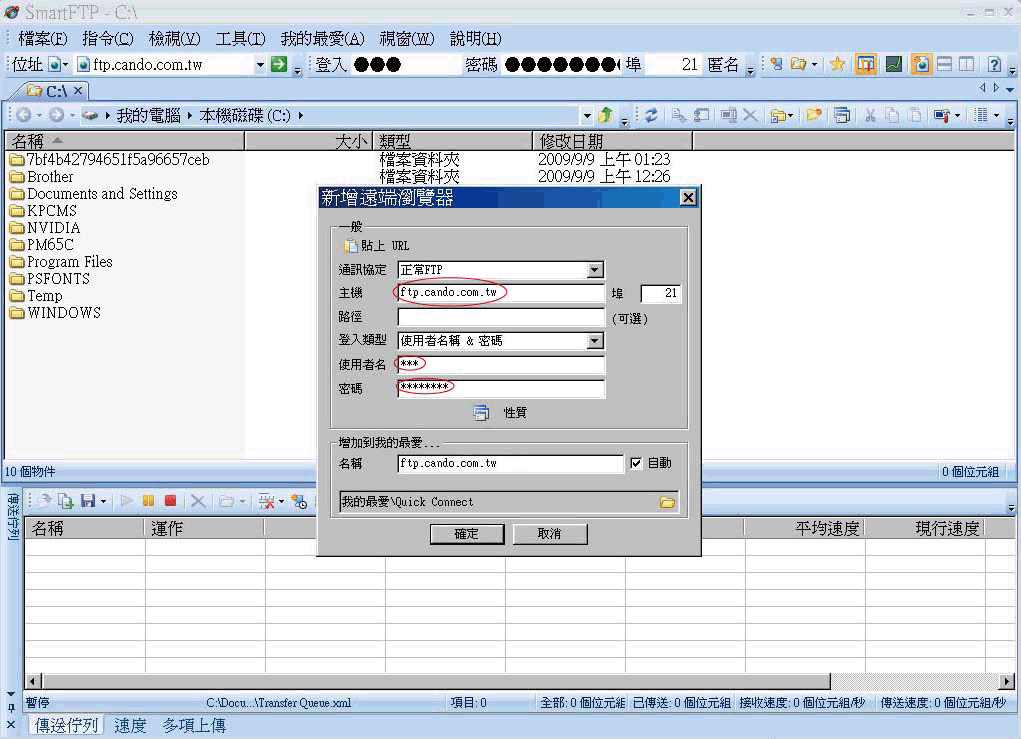Screen dimensions: 1021x739
Task: Toggle the 自動 checkbox
Action: 636,463
